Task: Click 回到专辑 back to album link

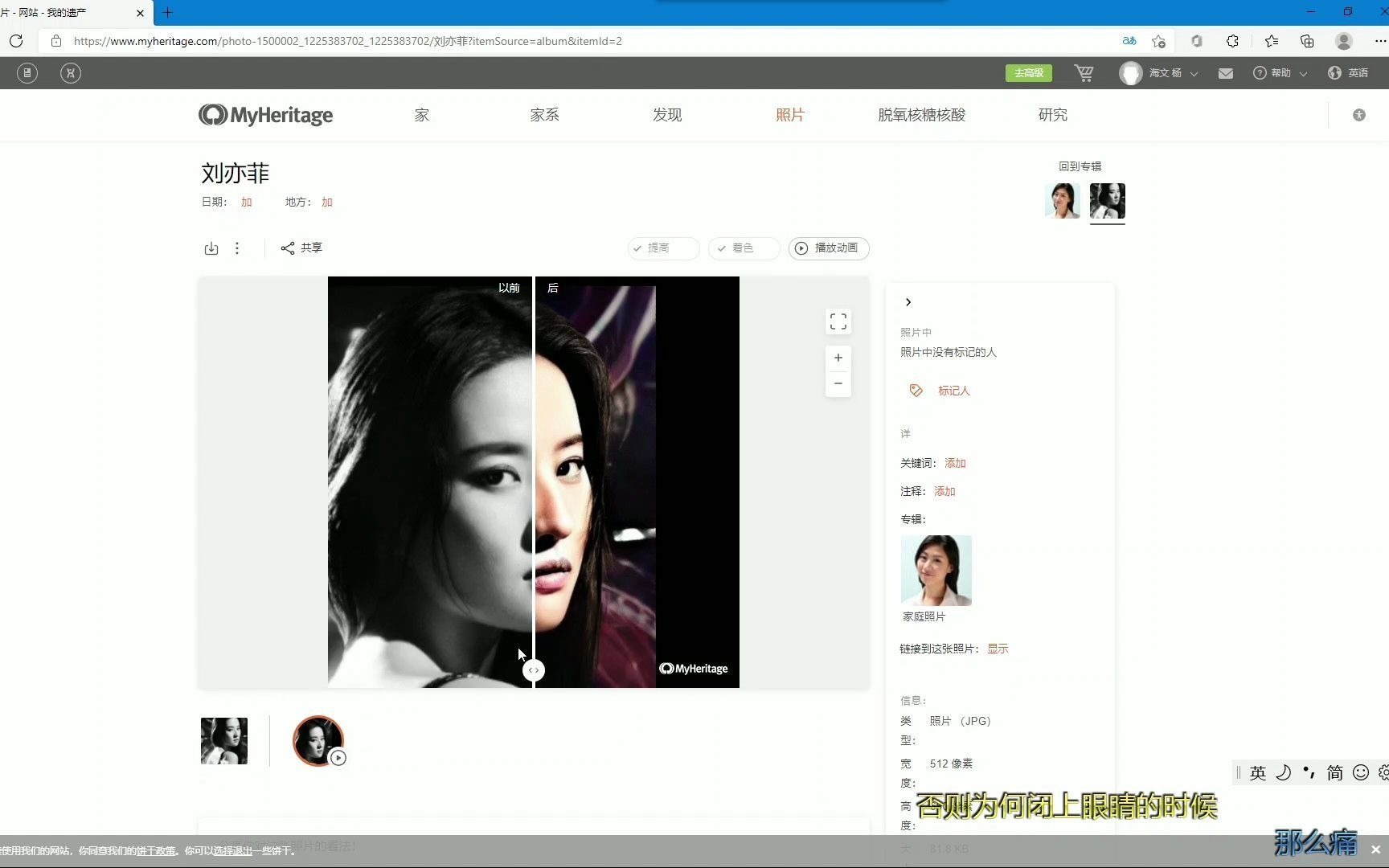Action: tap(1080, 166)
